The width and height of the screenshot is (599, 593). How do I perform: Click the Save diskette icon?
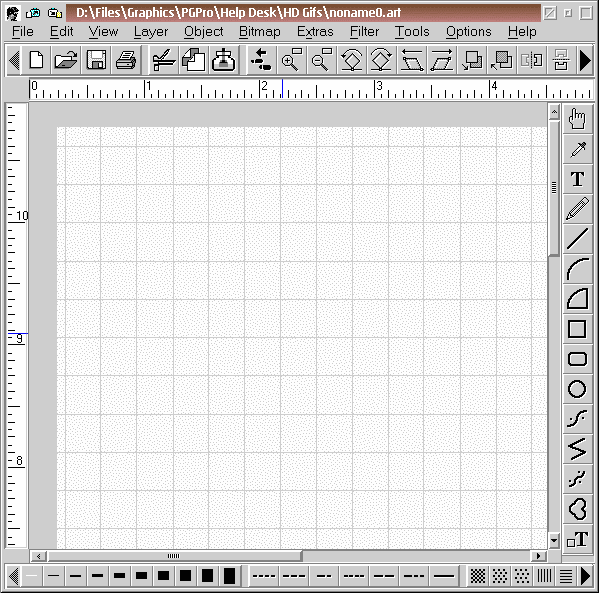click(96, 60)
